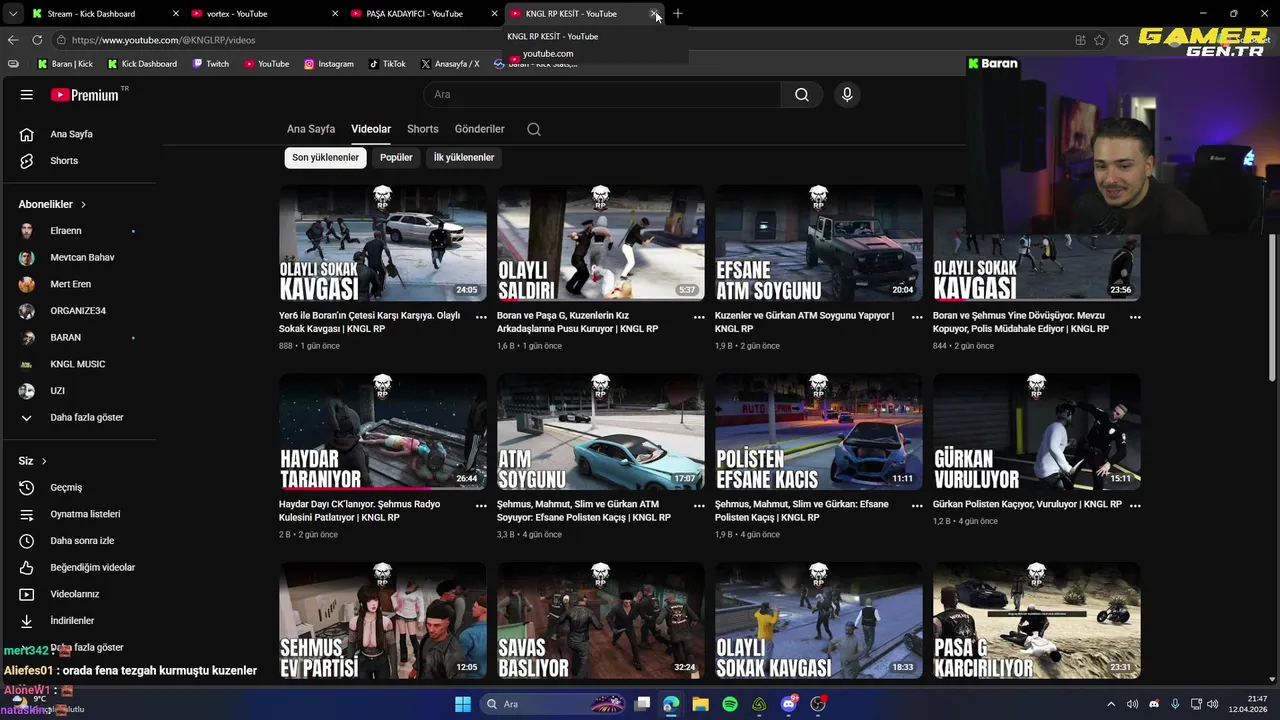This screenshot has height=720, width=1280.
Task: Open ORGANIZE34 subscription channel
Action: pyautogui.click(x=79, y=311)
